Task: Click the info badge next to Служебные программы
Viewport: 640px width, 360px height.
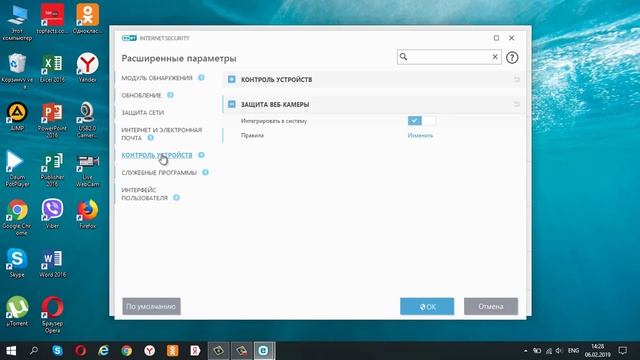Action: tap(205, 172)
